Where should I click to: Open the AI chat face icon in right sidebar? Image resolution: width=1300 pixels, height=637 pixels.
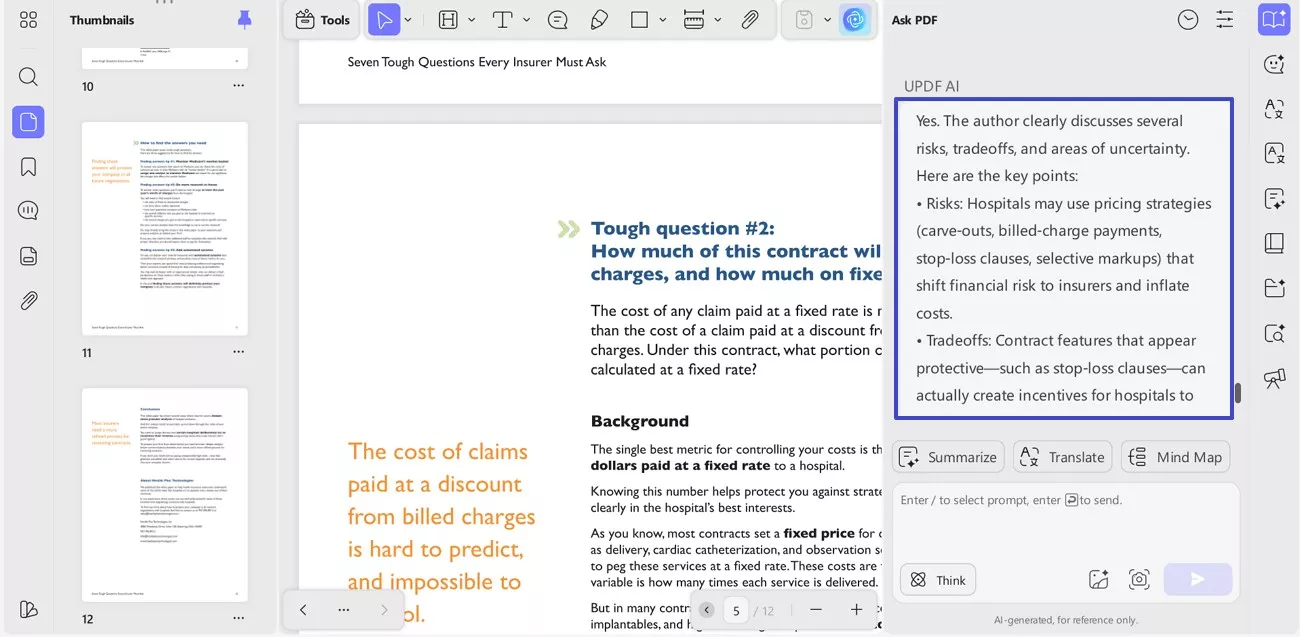click(x=1274, y=64)
